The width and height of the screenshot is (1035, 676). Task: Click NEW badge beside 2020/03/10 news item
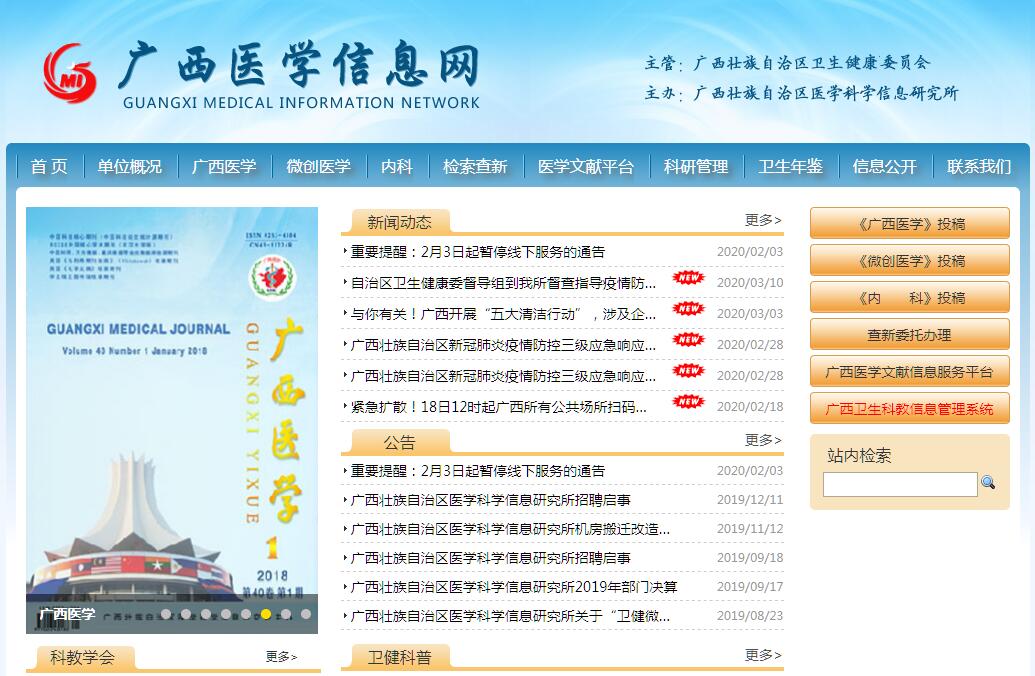688,279
